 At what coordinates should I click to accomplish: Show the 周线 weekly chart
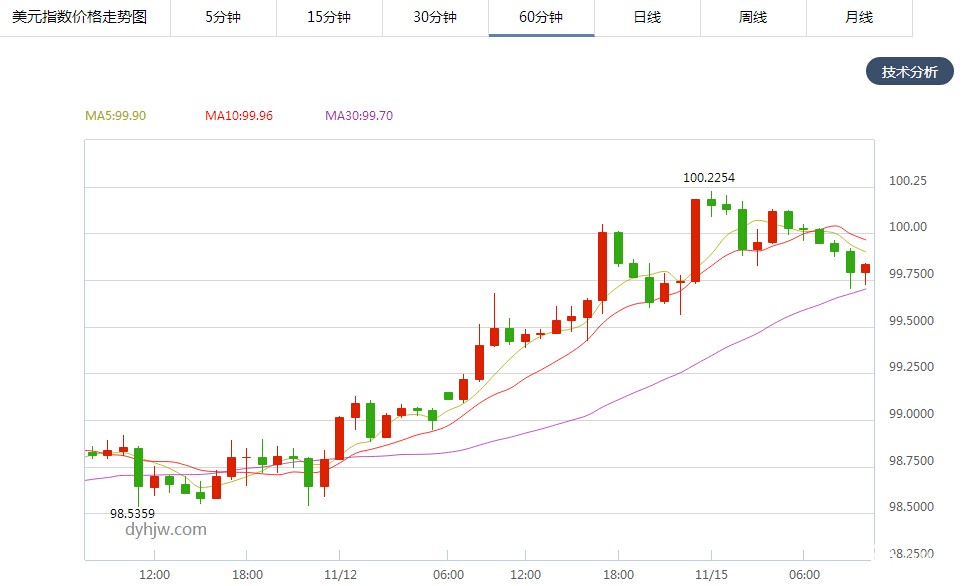(753, 17)
